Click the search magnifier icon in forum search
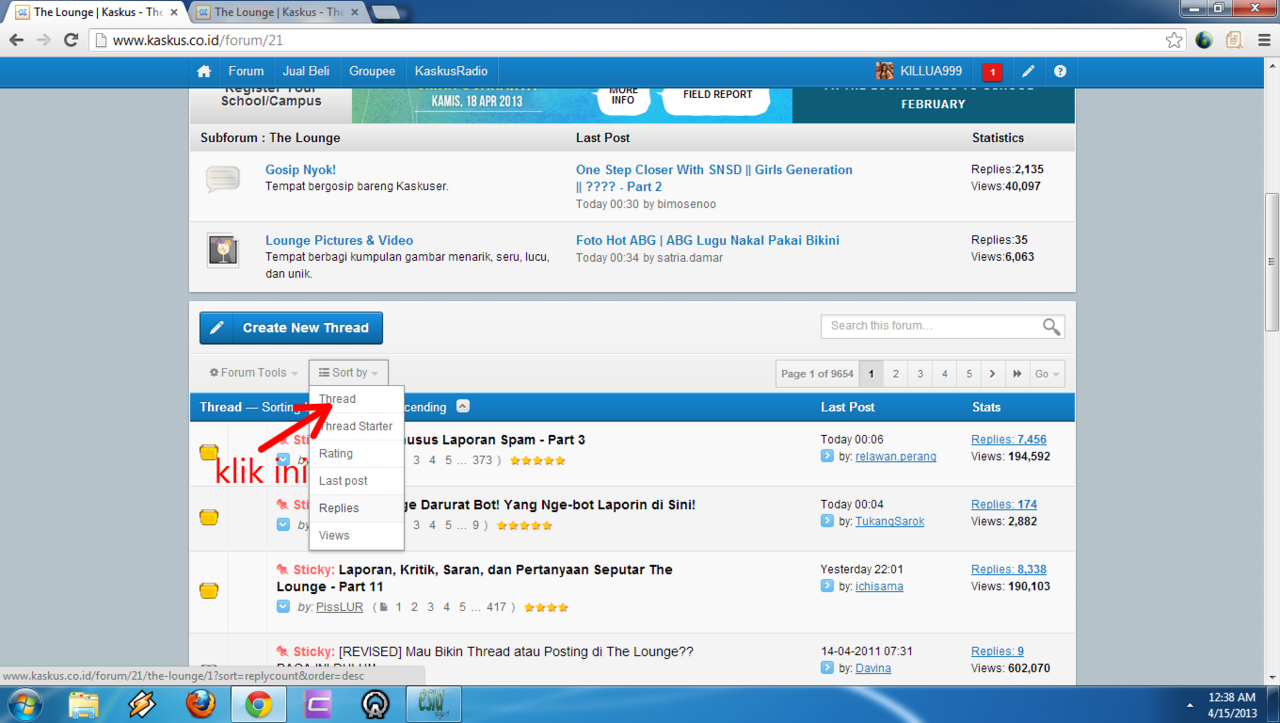Image resolution: width=1280 pixels, height=723 pixels. [1051, 327]
